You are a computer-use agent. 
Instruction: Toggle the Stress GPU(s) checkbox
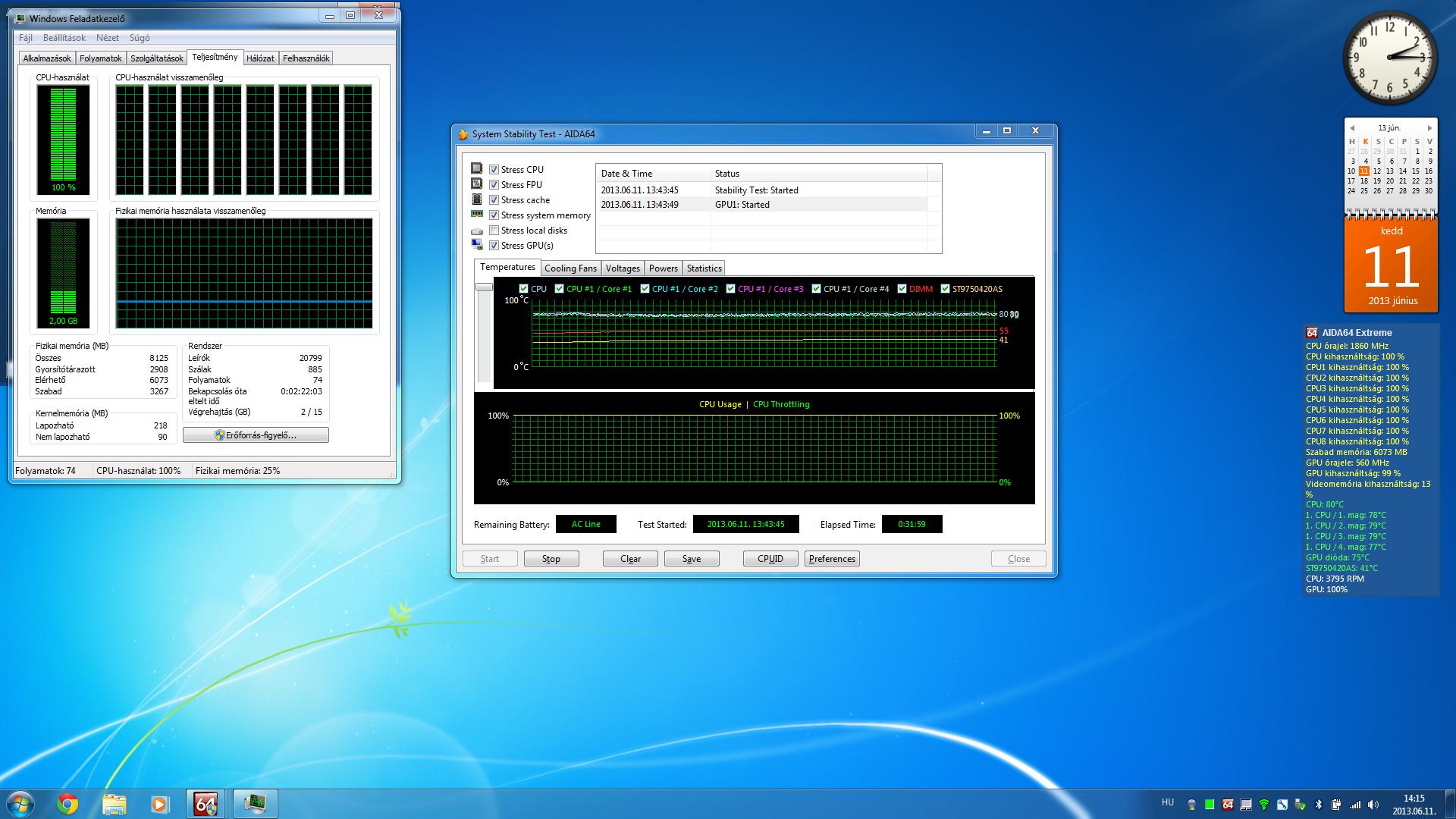point(494,246)
